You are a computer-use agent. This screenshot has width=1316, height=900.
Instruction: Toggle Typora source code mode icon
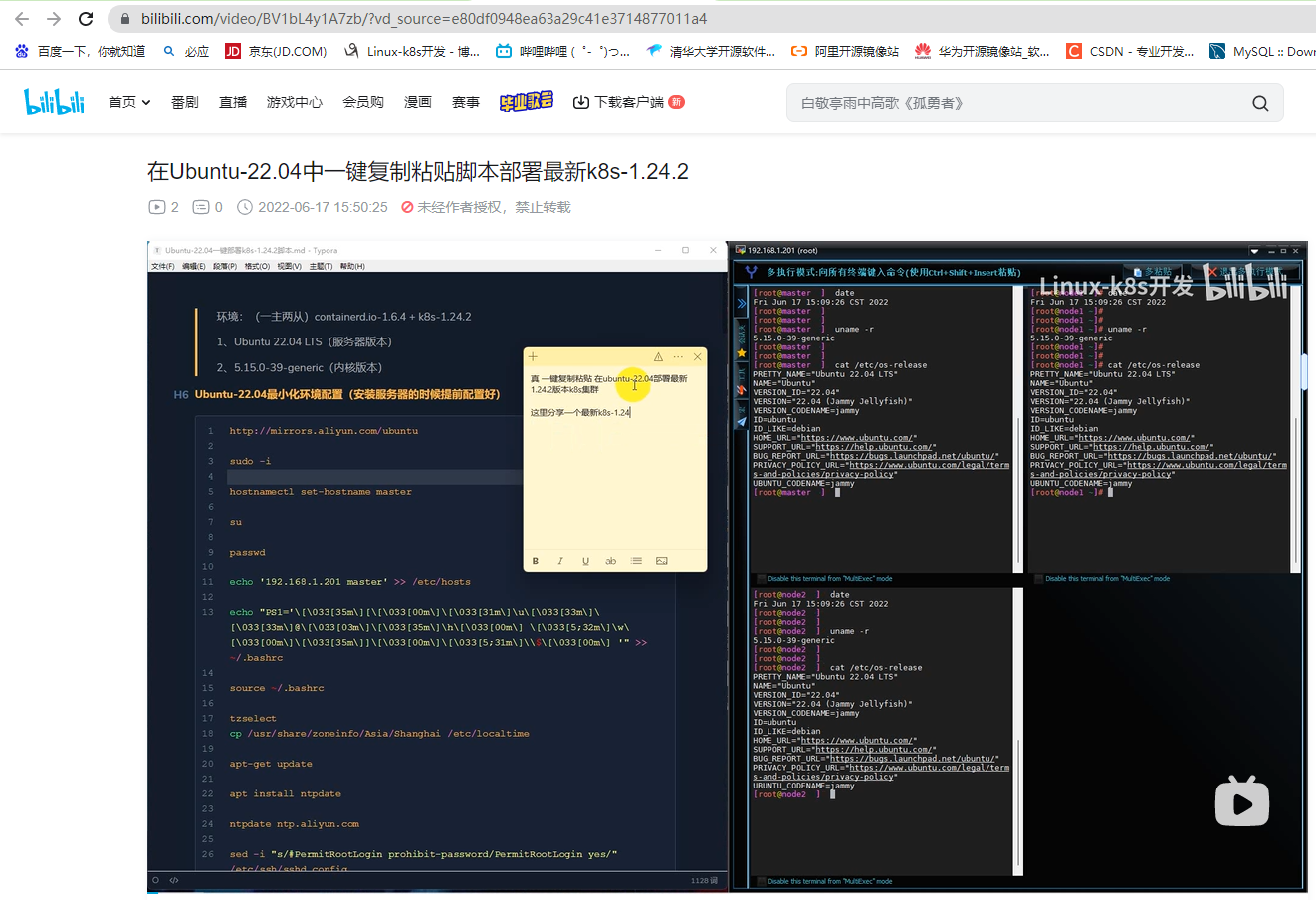(x=174, y=880)
